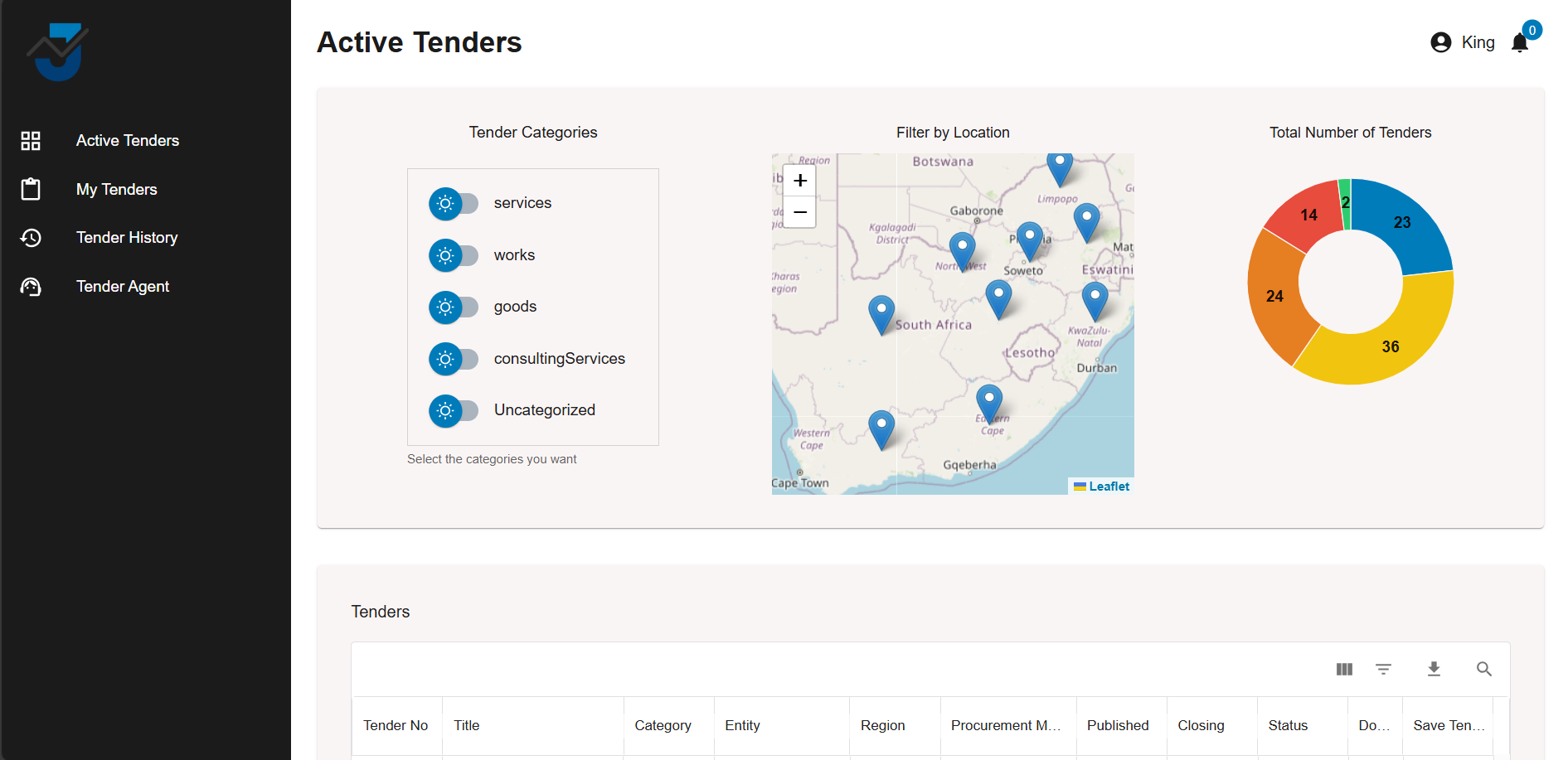
Task: Toggle the services category switch
Action: 453,204
